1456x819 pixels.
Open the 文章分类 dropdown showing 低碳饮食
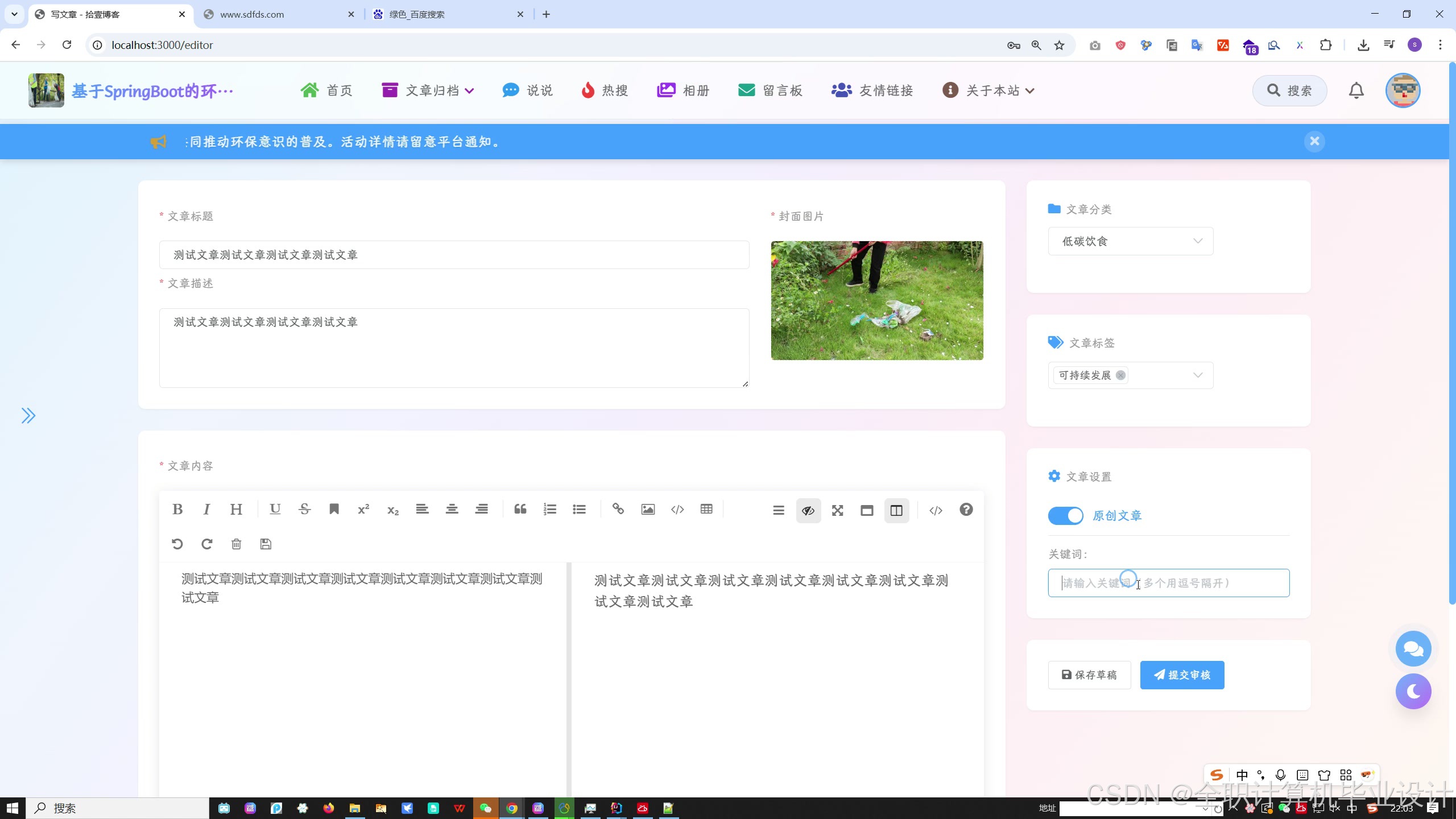click(1130, 241)
